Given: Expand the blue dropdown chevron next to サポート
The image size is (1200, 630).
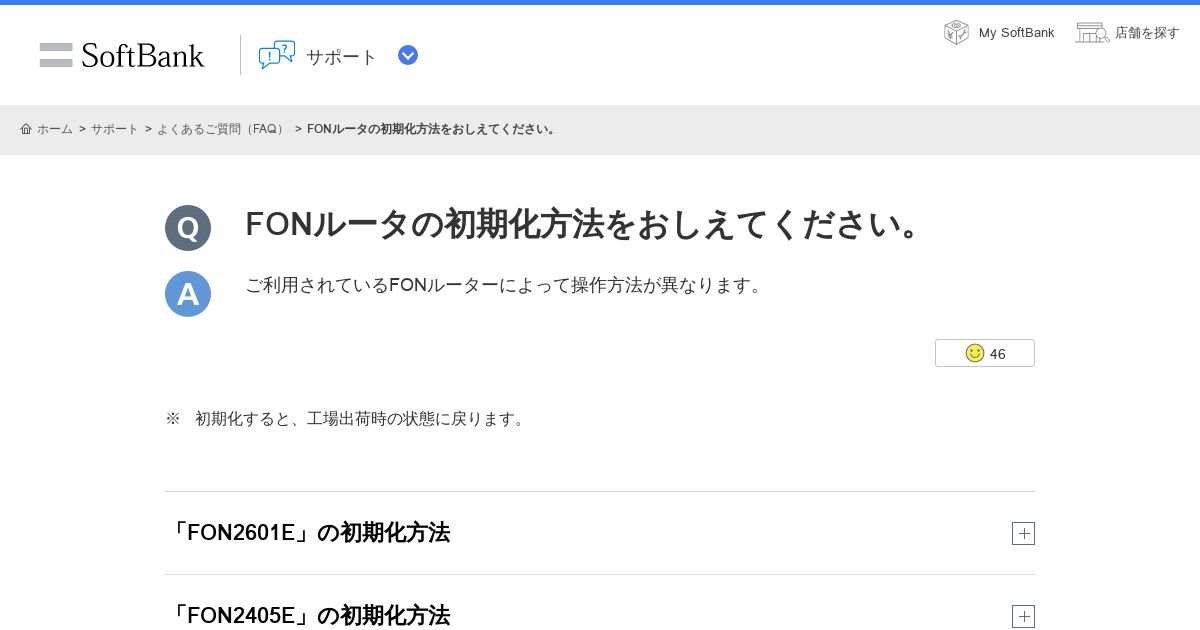Looking at the screenshot, I should pos(408,55).
